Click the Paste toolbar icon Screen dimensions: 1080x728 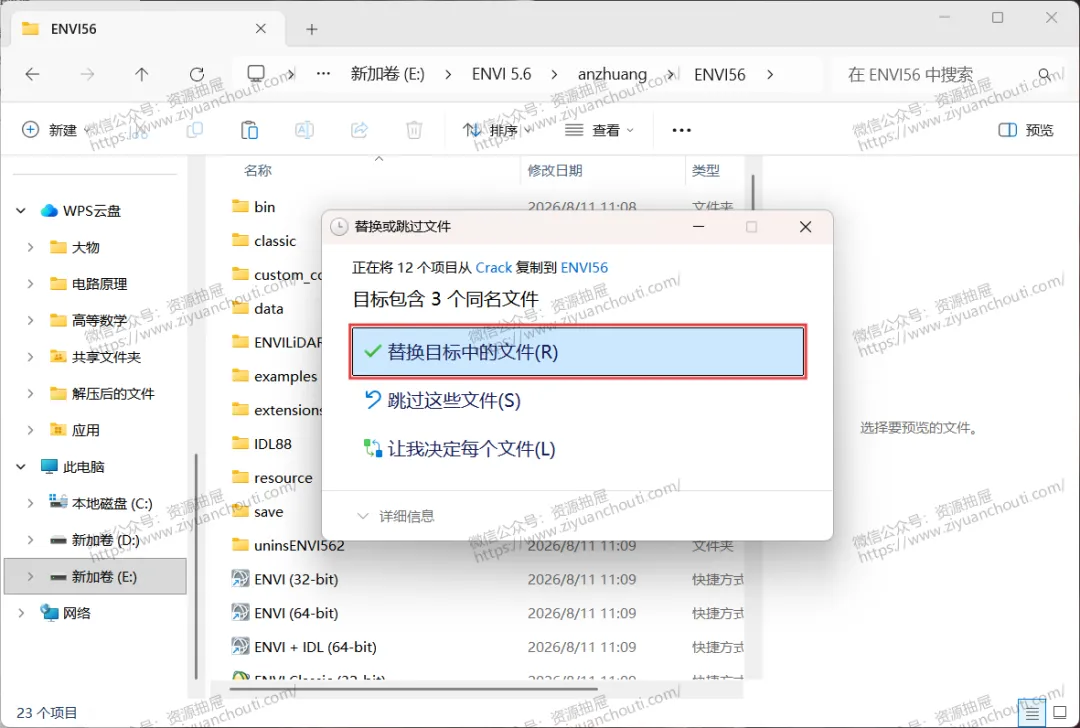pos(249,129)
